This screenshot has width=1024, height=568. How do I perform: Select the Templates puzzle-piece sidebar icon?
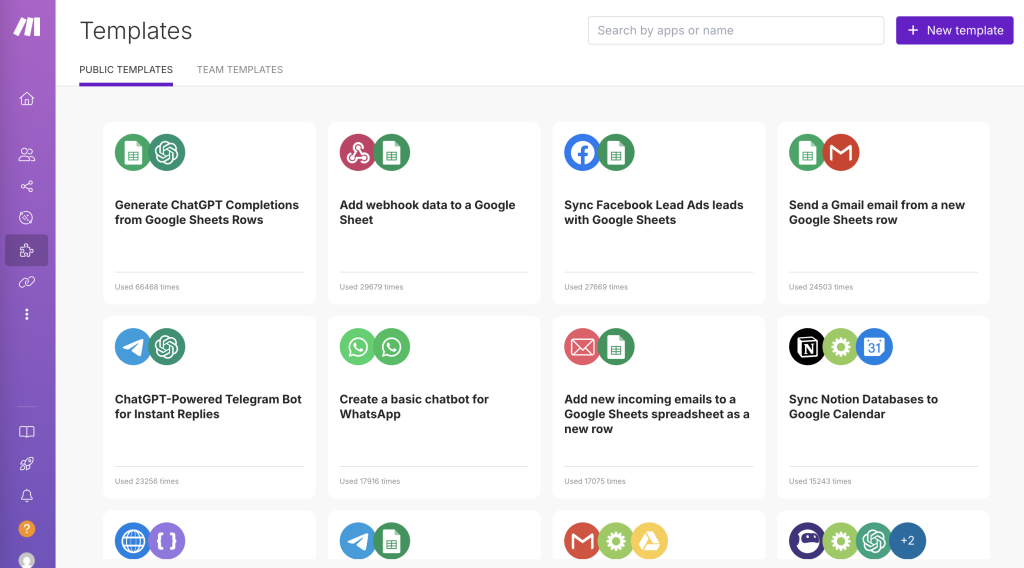coord(27,250)
